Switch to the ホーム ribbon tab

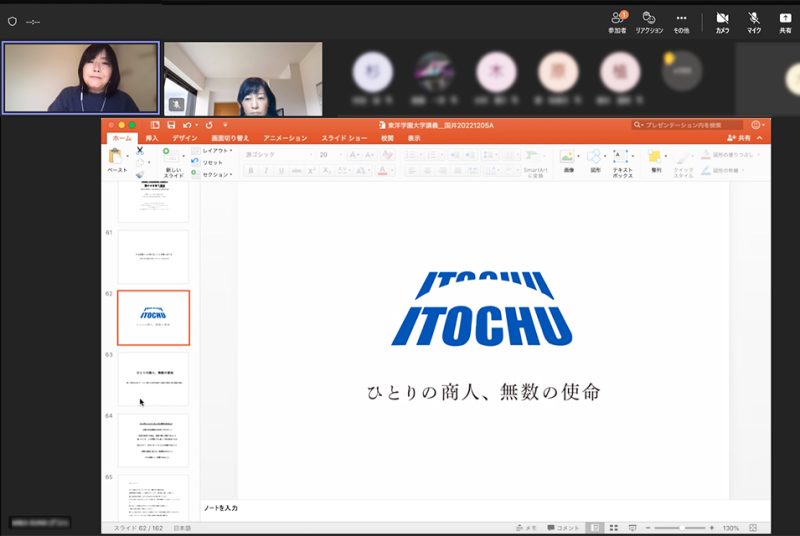[x=122, y=138]
